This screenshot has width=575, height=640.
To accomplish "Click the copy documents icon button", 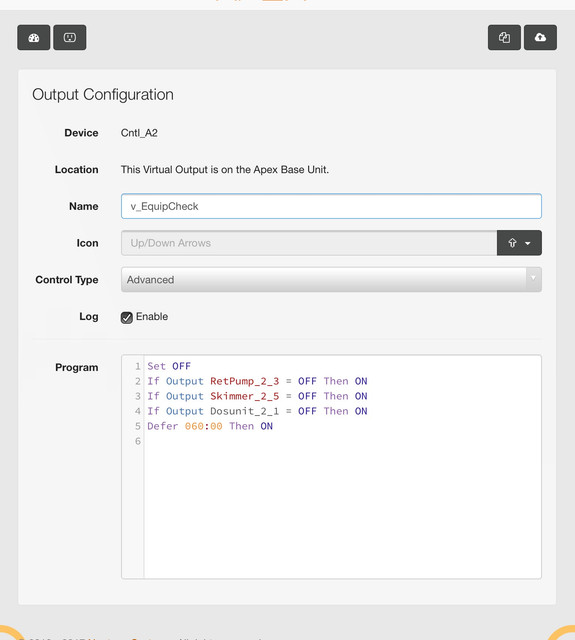I will [x=504, y=38].
